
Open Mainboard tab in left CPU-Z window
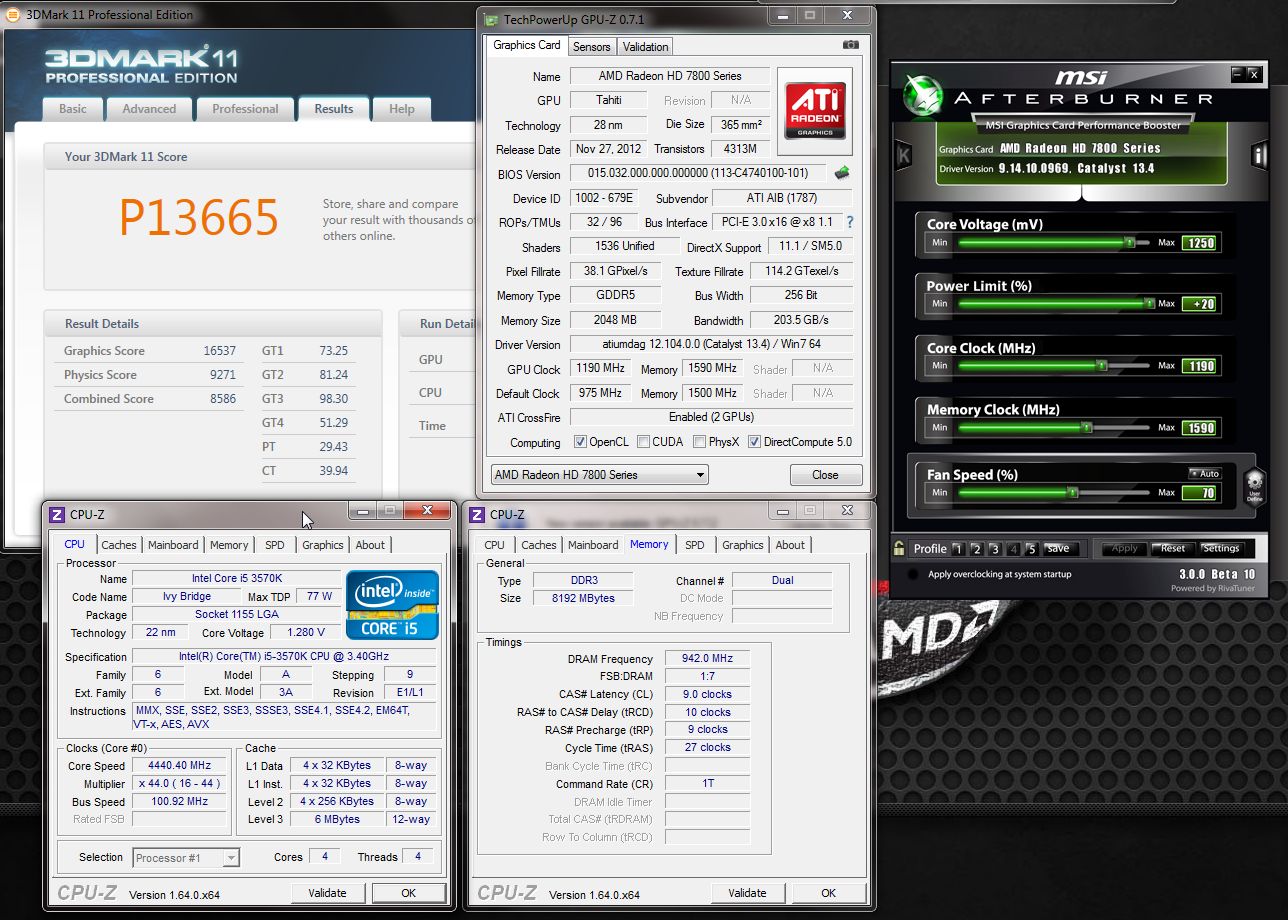point(173,545)
